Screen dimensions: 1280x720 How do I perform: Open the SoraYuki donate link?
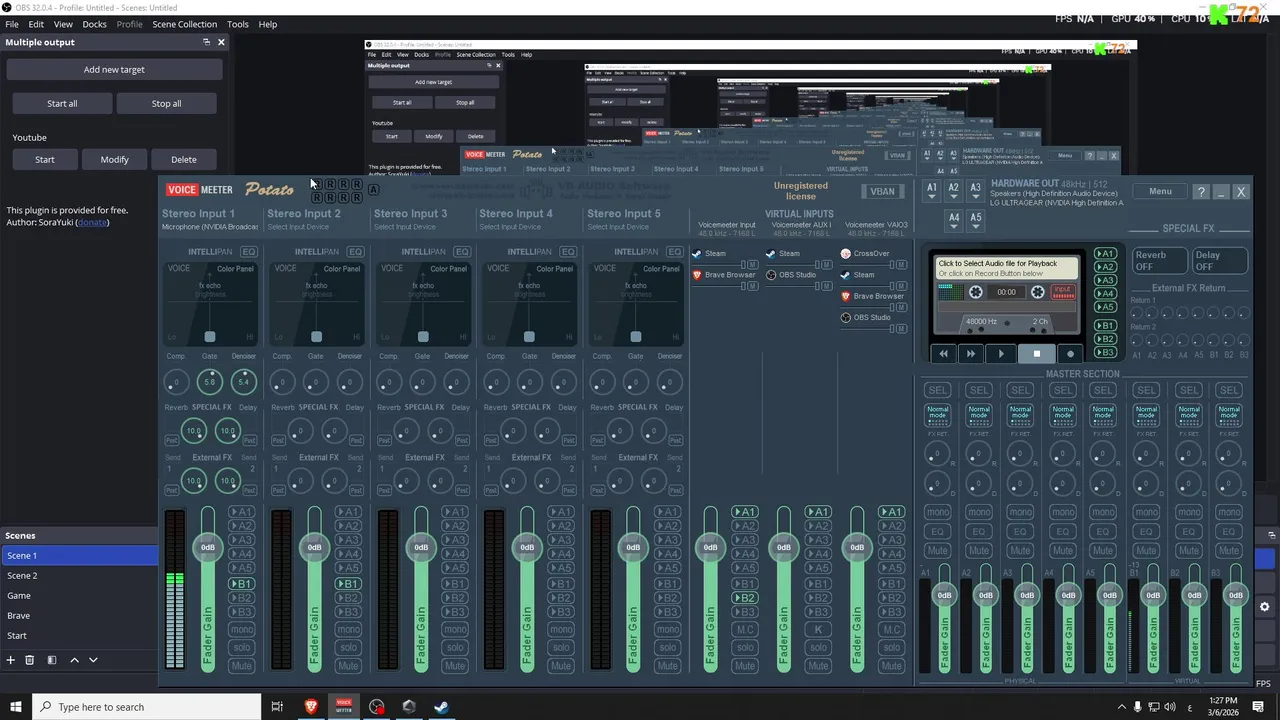pyautogui.click(x=92, y=222)
